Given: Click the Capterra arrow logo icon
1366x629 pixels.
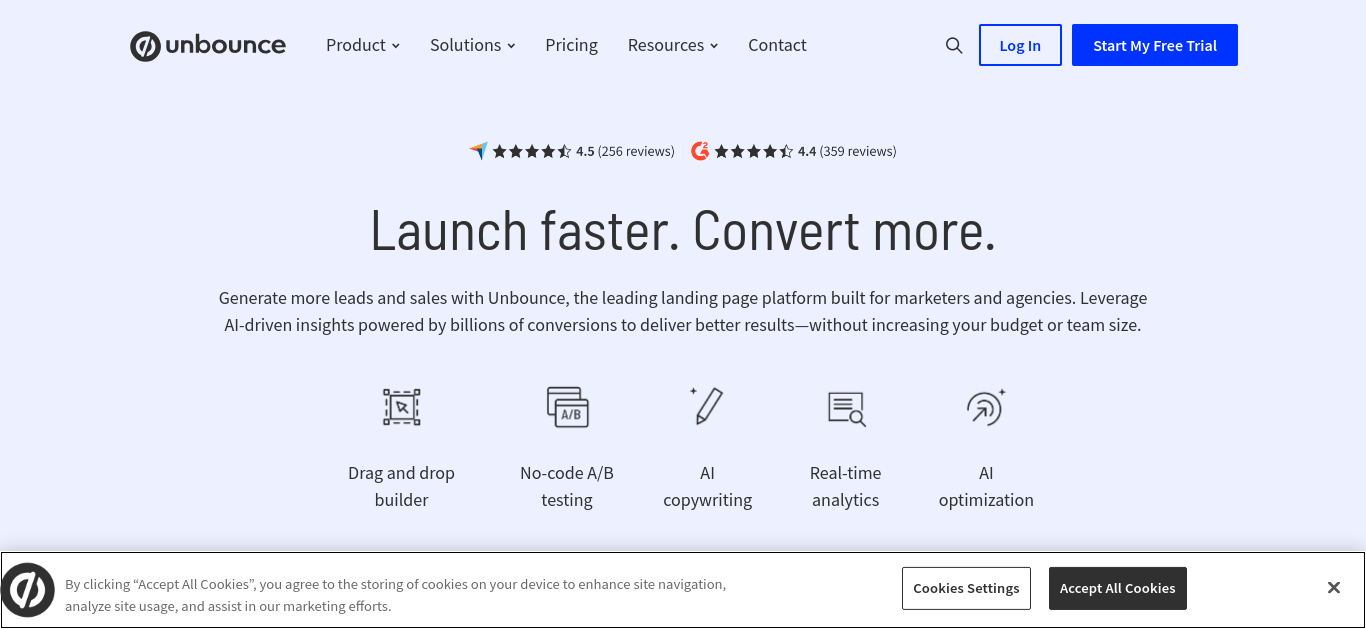Looking at the screenshot, I should (479, 151).
